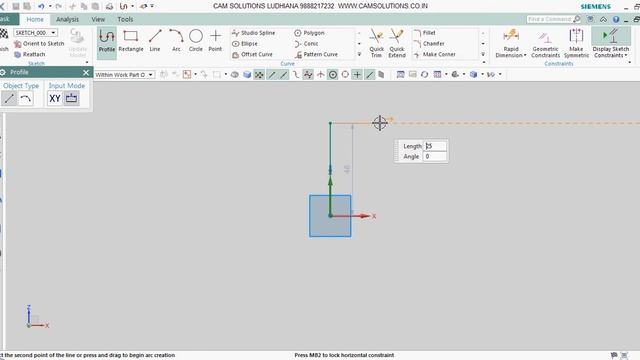Open the Tools ribbon tab

pyautogui.click(x=125, y=19)
